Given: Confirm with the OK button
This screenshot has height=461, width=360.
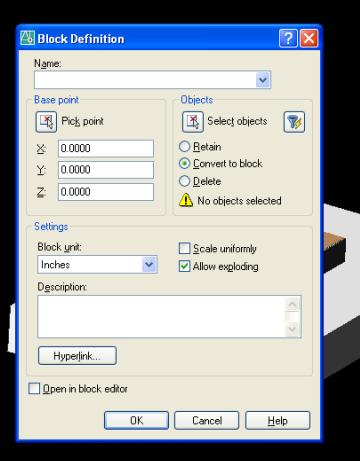Looking at the screenshot, I should (x=136, y=420).
